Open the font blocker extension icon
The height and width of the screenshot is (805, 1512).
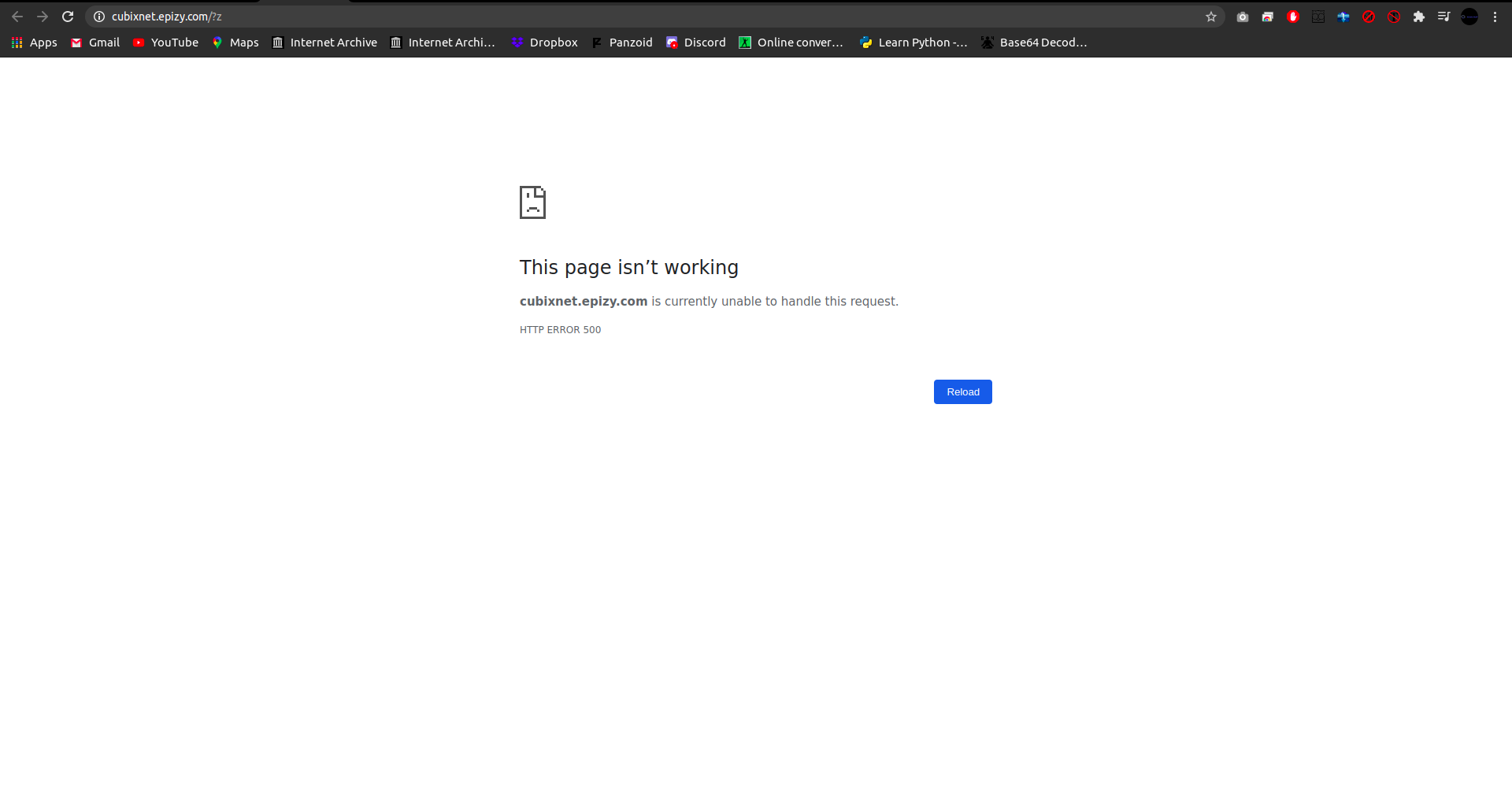coord(1394,16)
